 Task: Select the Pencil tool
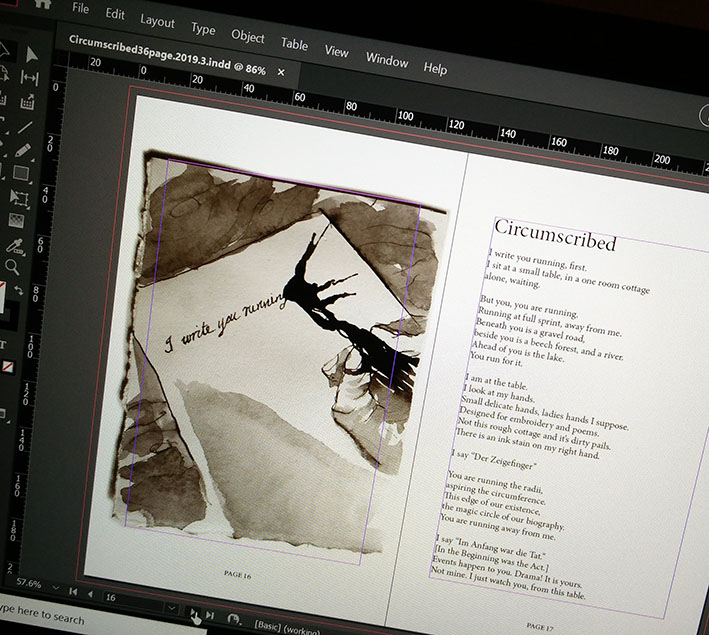(23, 150)
